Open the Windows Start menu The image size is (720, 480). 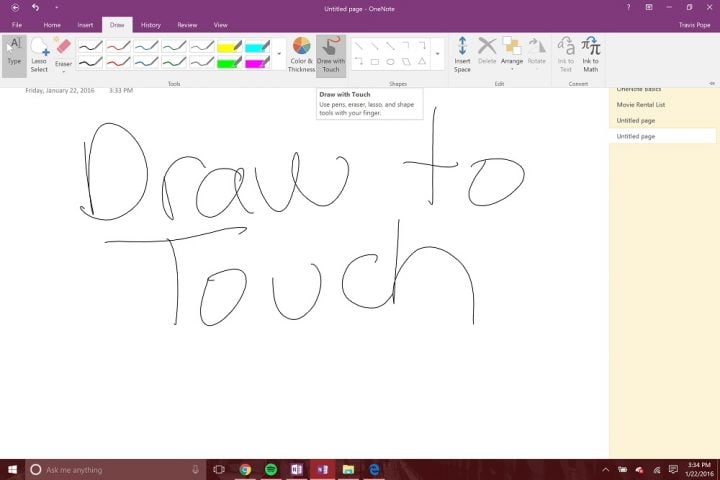click(x=12, y=469)
